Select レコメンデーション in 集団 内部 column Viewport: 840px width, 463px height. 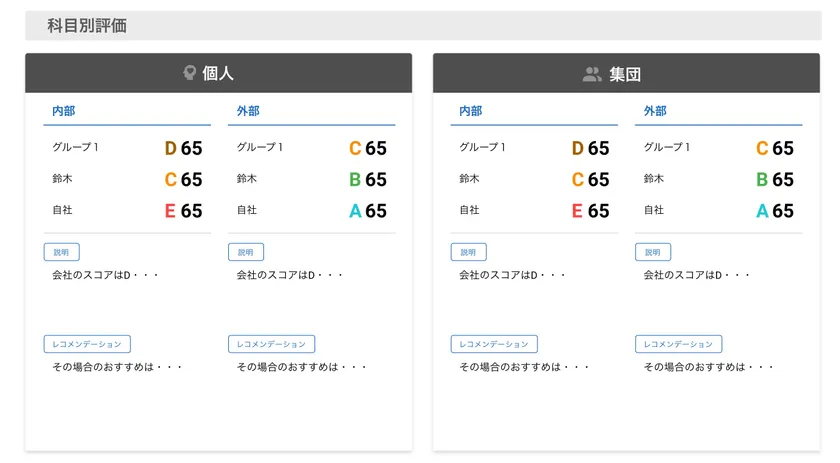494,344
